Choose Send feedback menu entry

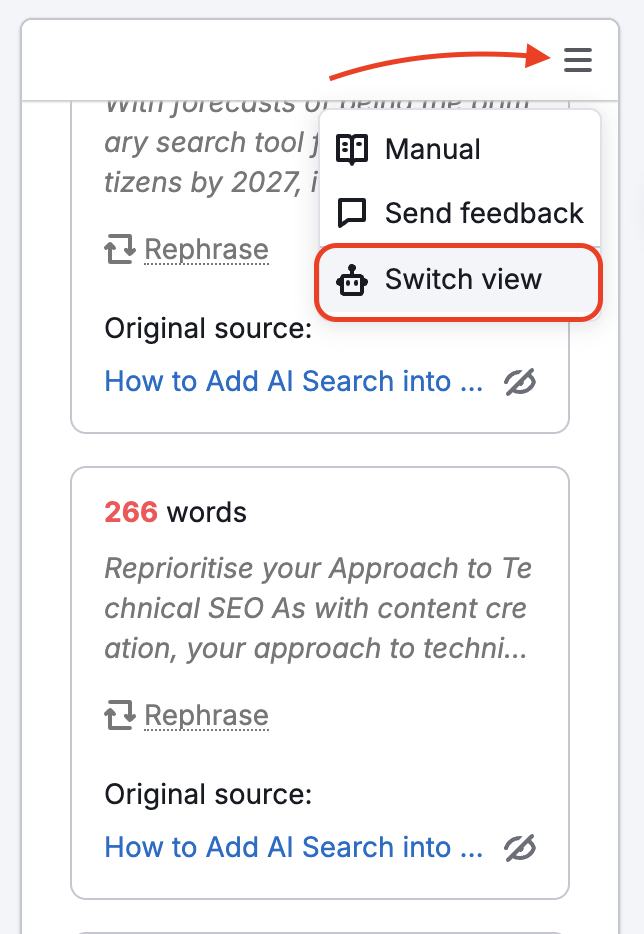(484, 213)
